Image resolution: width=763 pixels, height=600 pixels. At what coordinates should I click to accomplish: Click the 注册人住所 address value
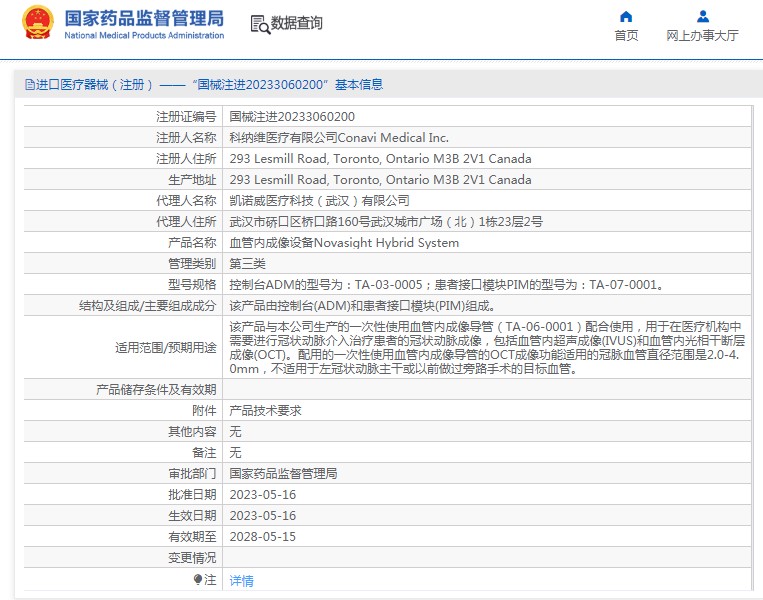coord(380,159)
